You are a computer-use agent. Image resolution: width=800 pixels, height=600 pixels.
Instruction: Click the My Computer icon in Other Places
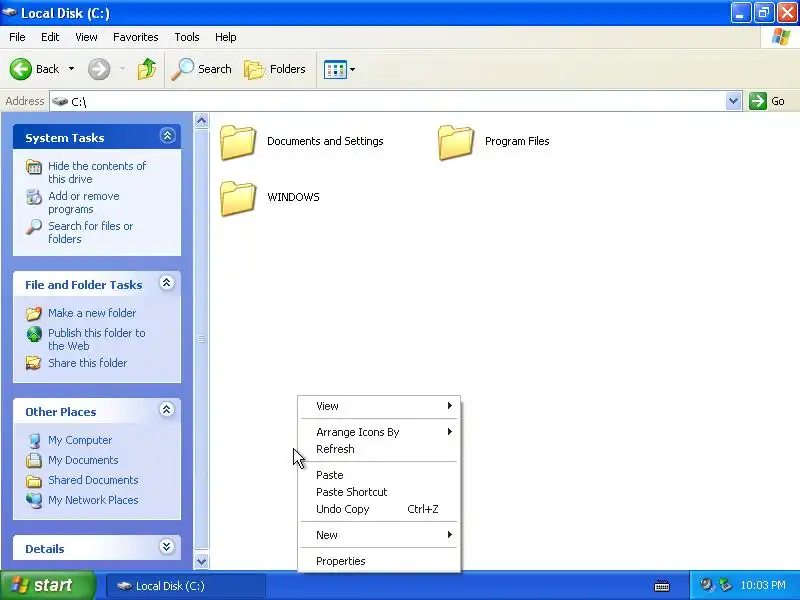34,440
